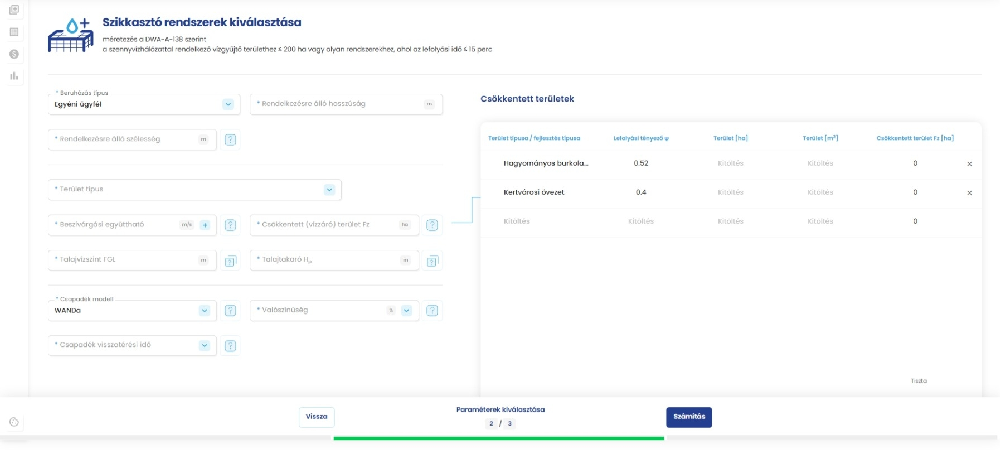1000x464 pixels.
Task: Open help for Rendelkezésre álló szélesség
Action: pos(230,140)
